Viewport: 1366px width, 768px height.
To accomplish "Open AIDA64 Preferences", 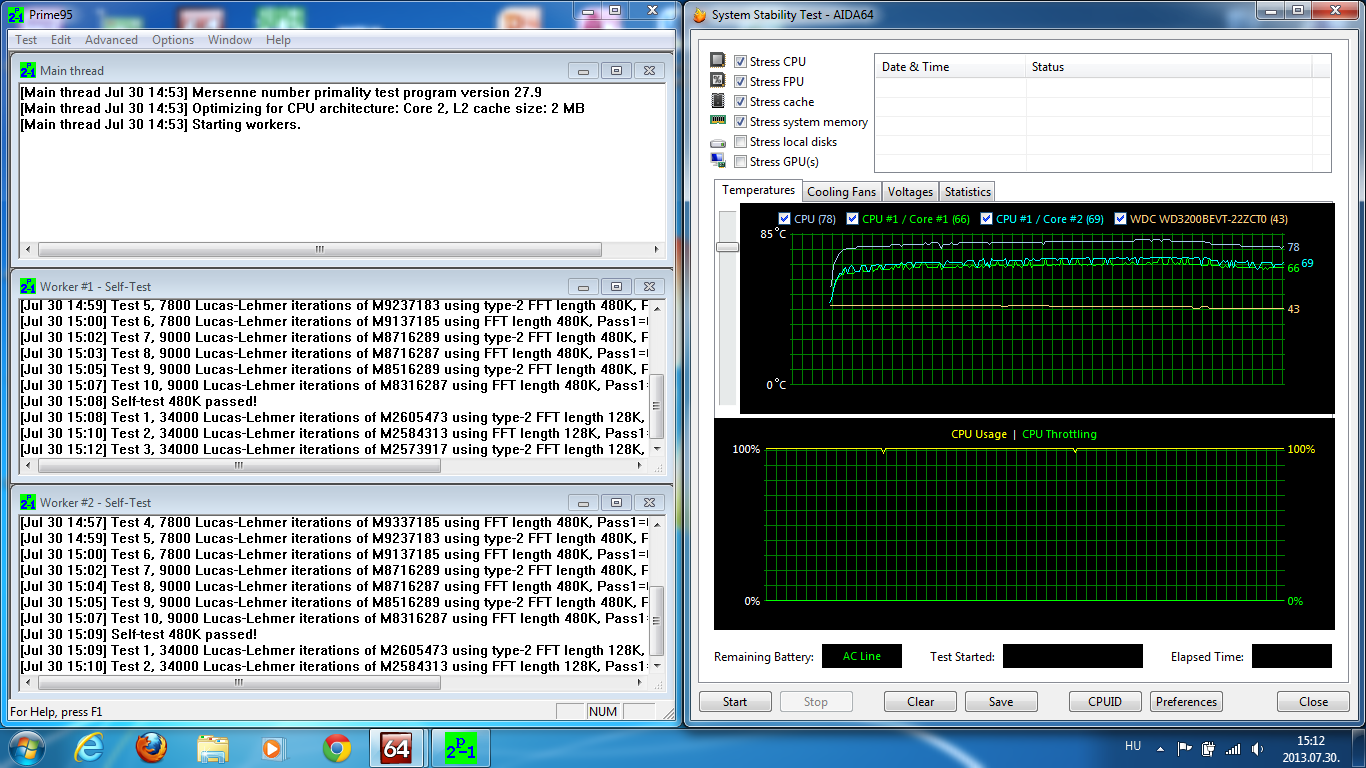I will pos(1186,702).
